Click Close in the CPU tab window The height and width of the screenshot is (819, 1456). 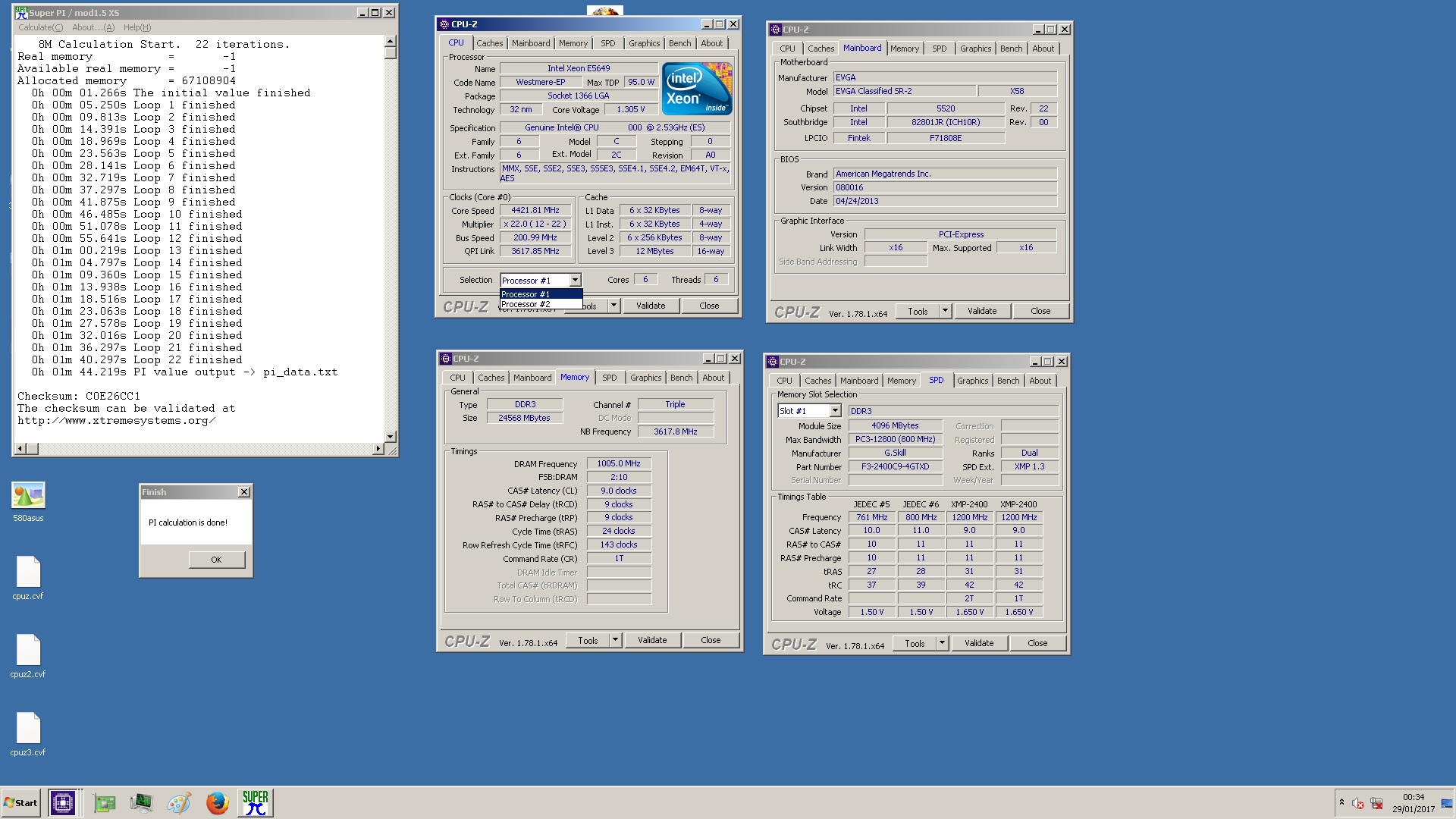click(x=709, y=306)
